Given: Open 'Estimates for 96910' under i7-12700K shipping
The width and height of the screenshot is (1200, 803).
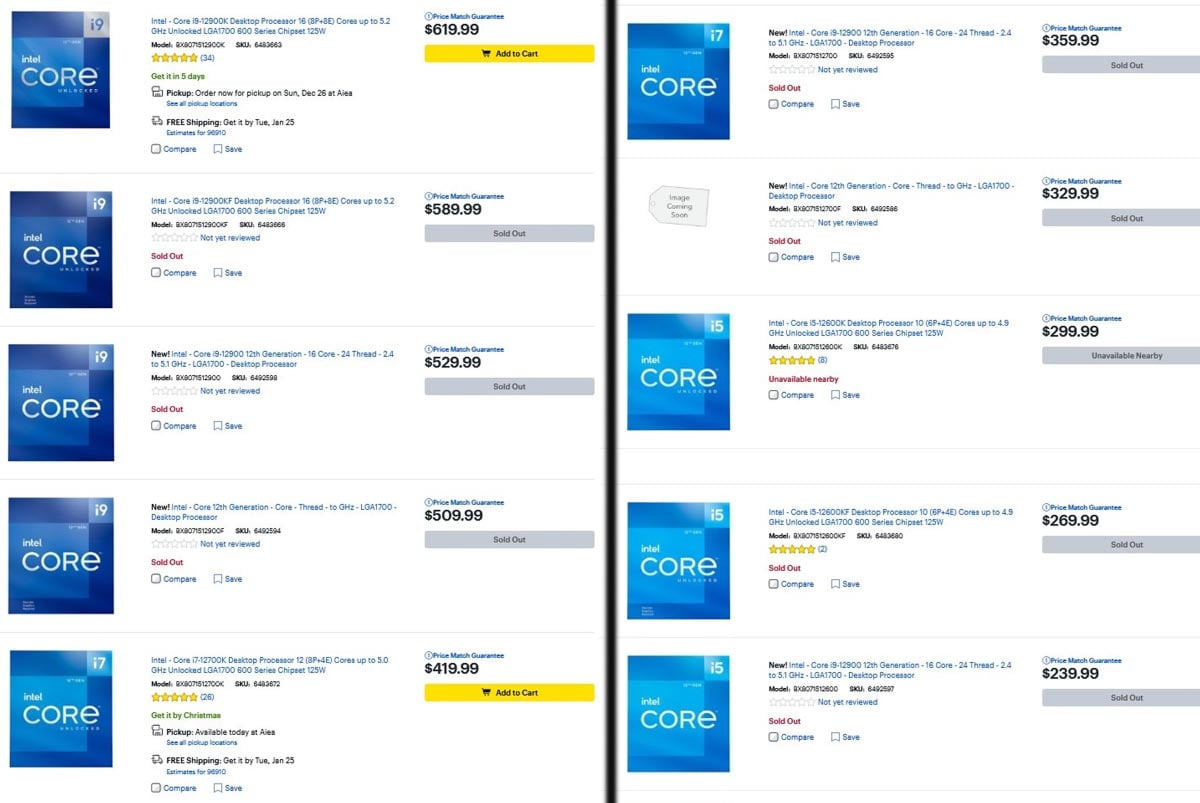Looking at the screenshot, I should 196,772.
